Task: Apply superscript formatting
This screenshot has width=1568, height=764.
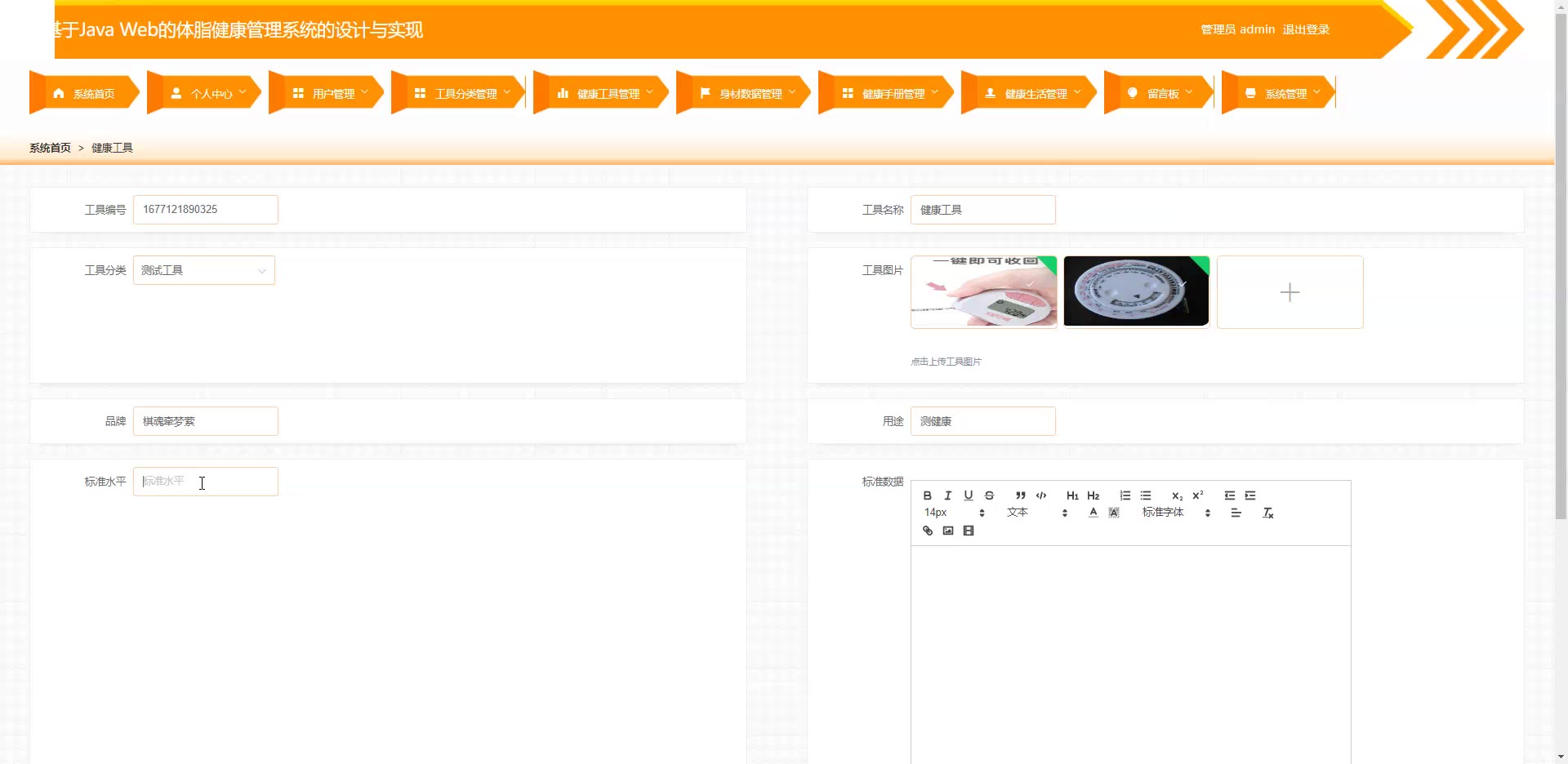Action: click(x=1198, y=495)
